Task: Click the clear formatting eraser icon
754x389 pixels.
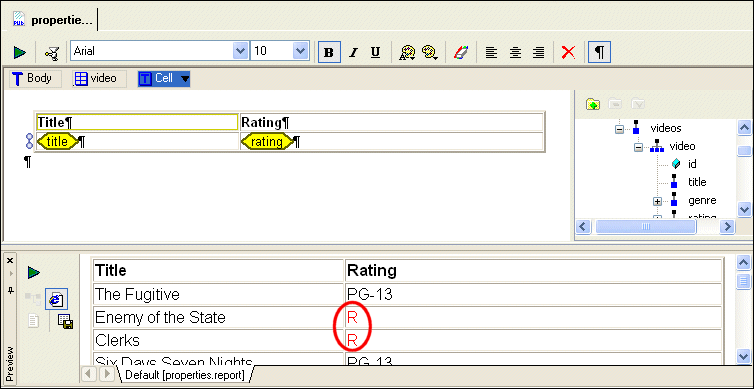Action: tap(460, 52)
